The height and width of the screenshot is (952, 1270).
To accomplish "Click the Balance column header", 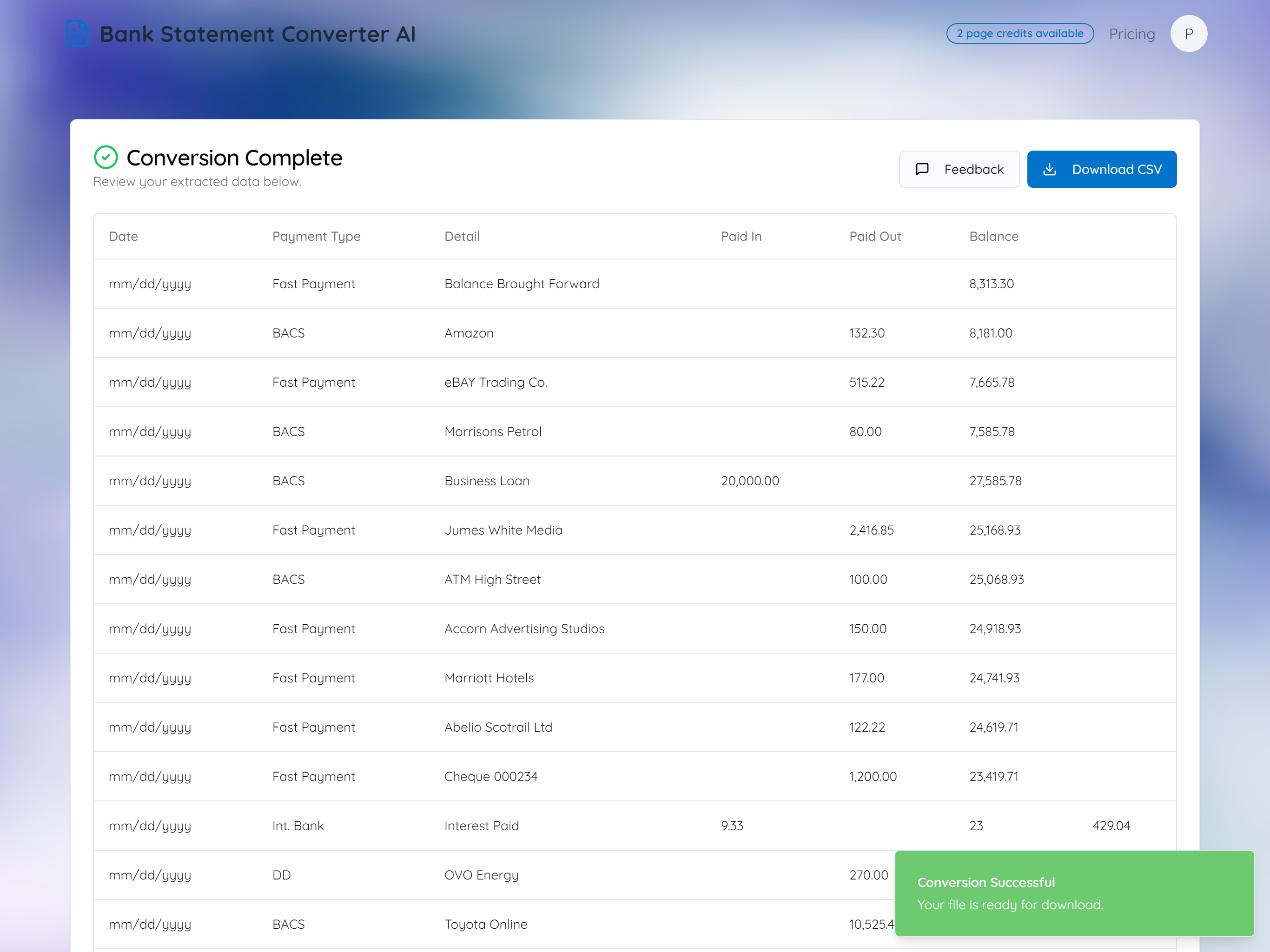I will coord(993,236).
